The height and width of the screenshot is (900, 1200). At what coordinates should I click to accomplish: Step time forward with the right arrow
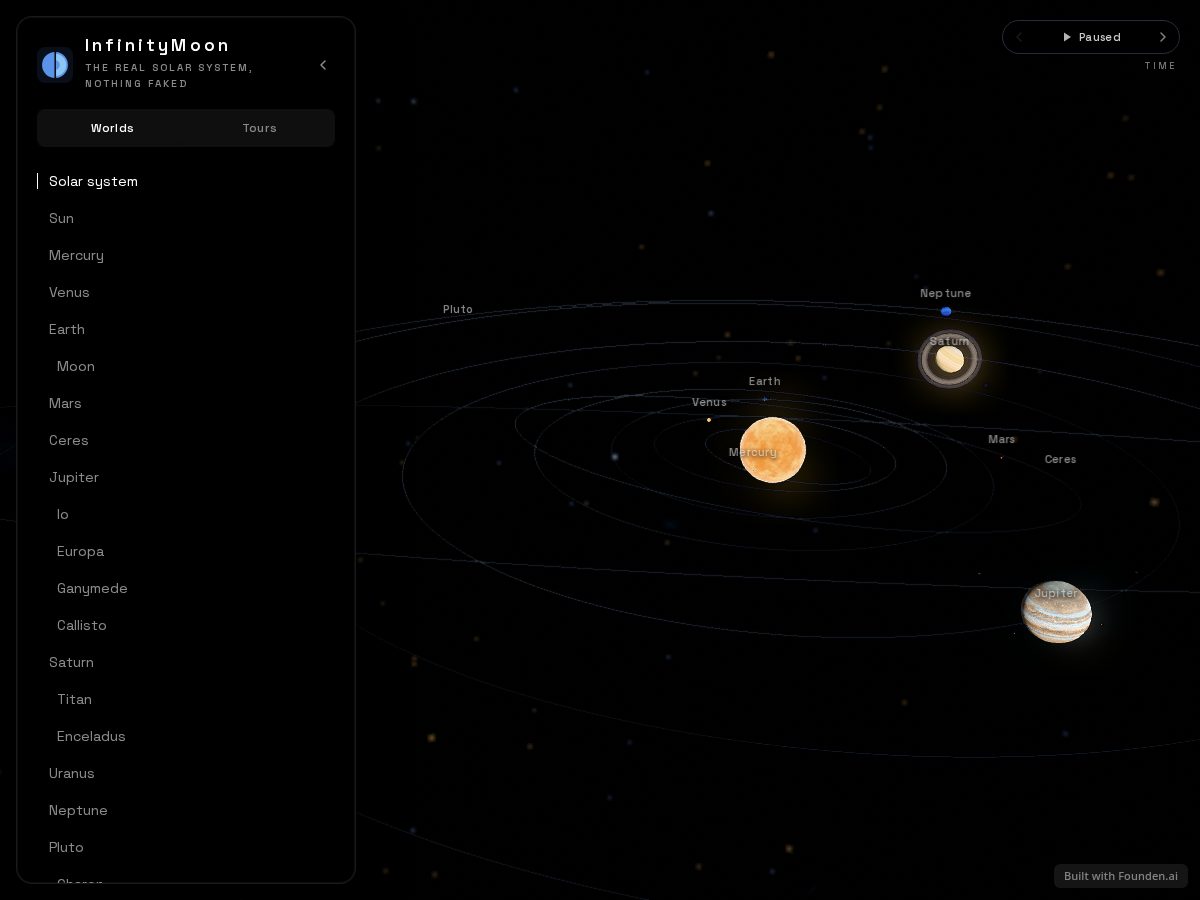[x=1162, y=37]
